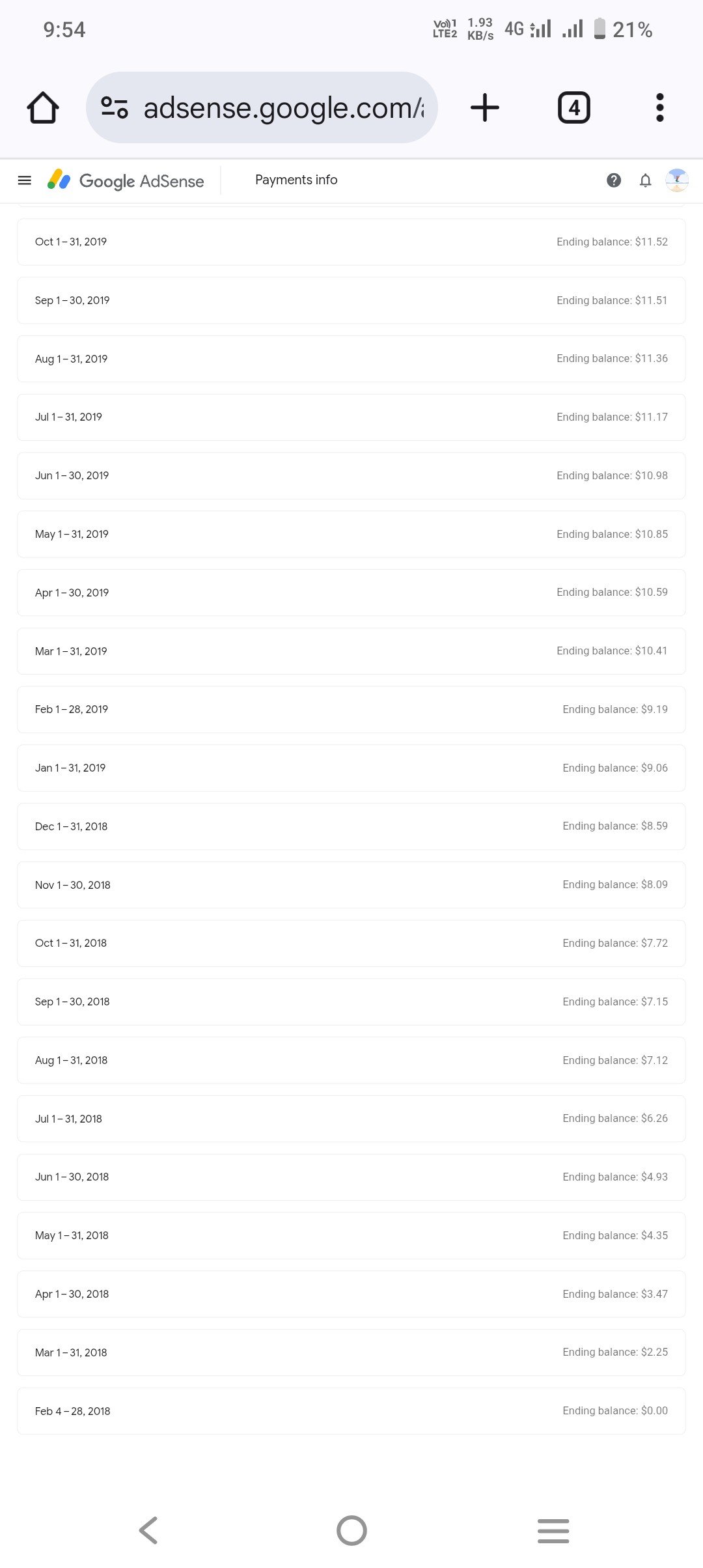The image size is (703, 1568).
Task: Tap the site settings icon in address bar
Action: (x=115, y=107)
